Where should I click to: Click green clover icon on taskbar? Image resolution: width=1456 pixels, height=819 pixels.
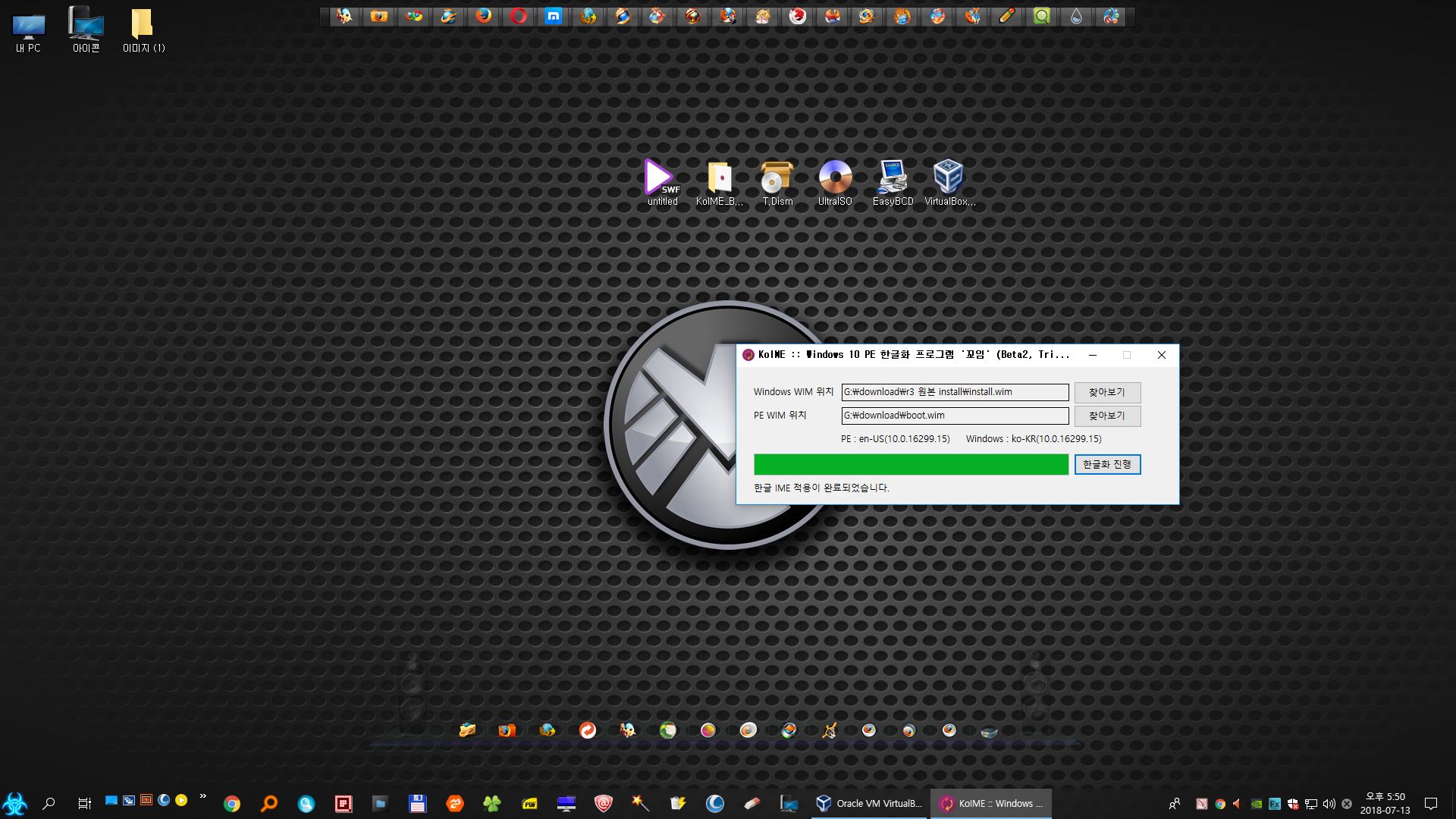point(491,803)
